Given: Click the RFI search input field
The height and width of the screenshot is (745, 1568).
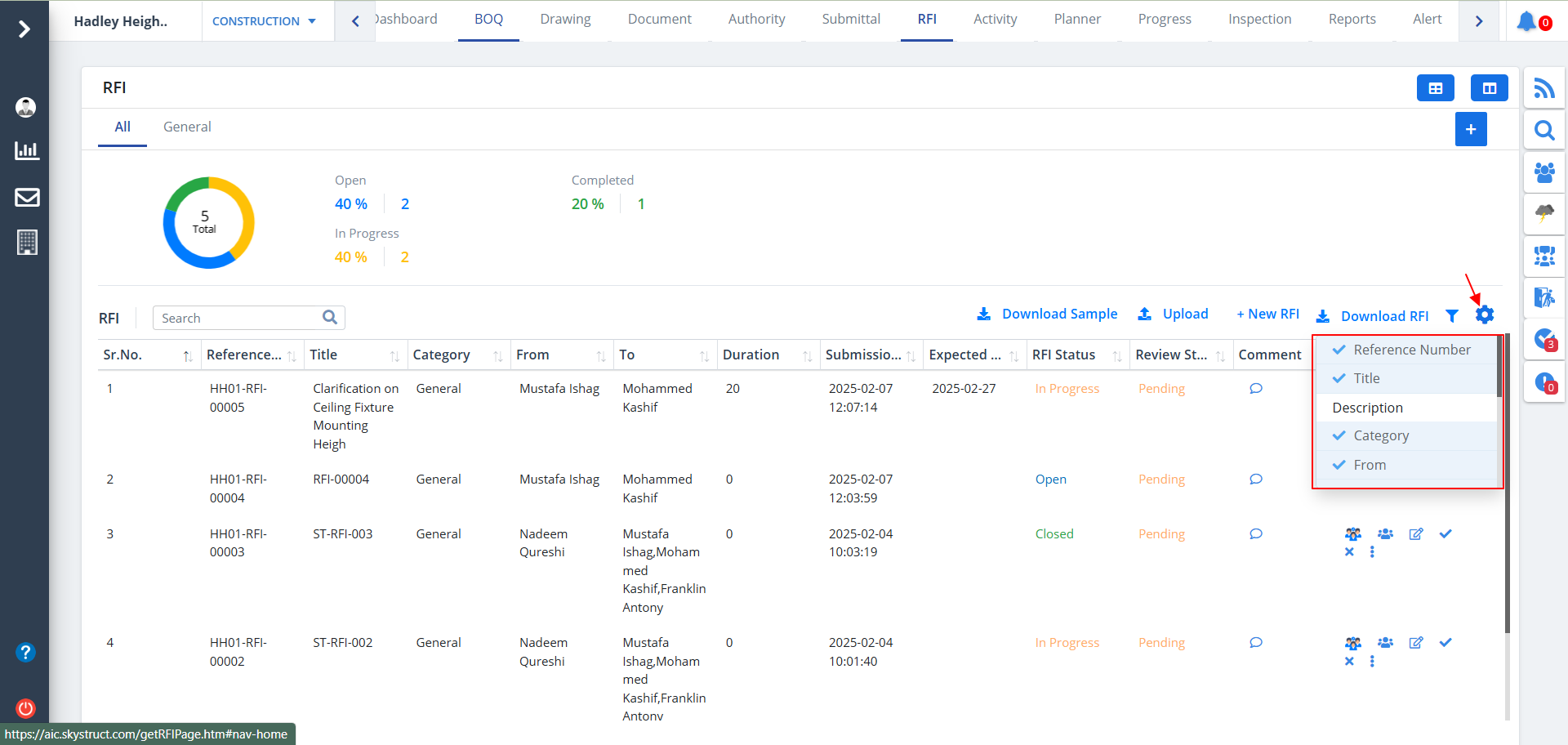Looking at the screenshot, I should click(x=240, y=318).
